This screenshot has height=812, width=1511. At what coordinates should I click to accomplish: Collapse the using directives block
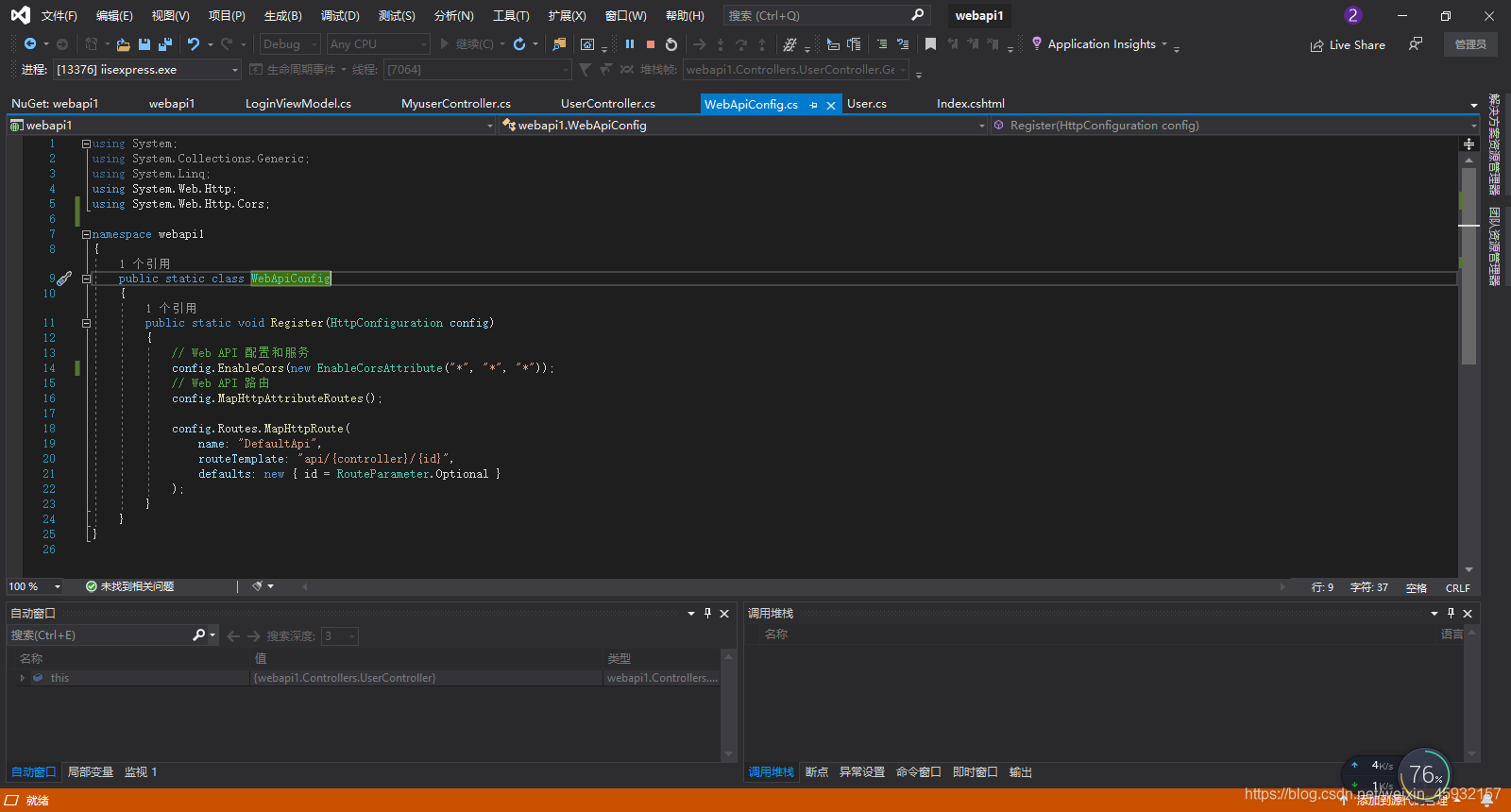click(86, 144)
